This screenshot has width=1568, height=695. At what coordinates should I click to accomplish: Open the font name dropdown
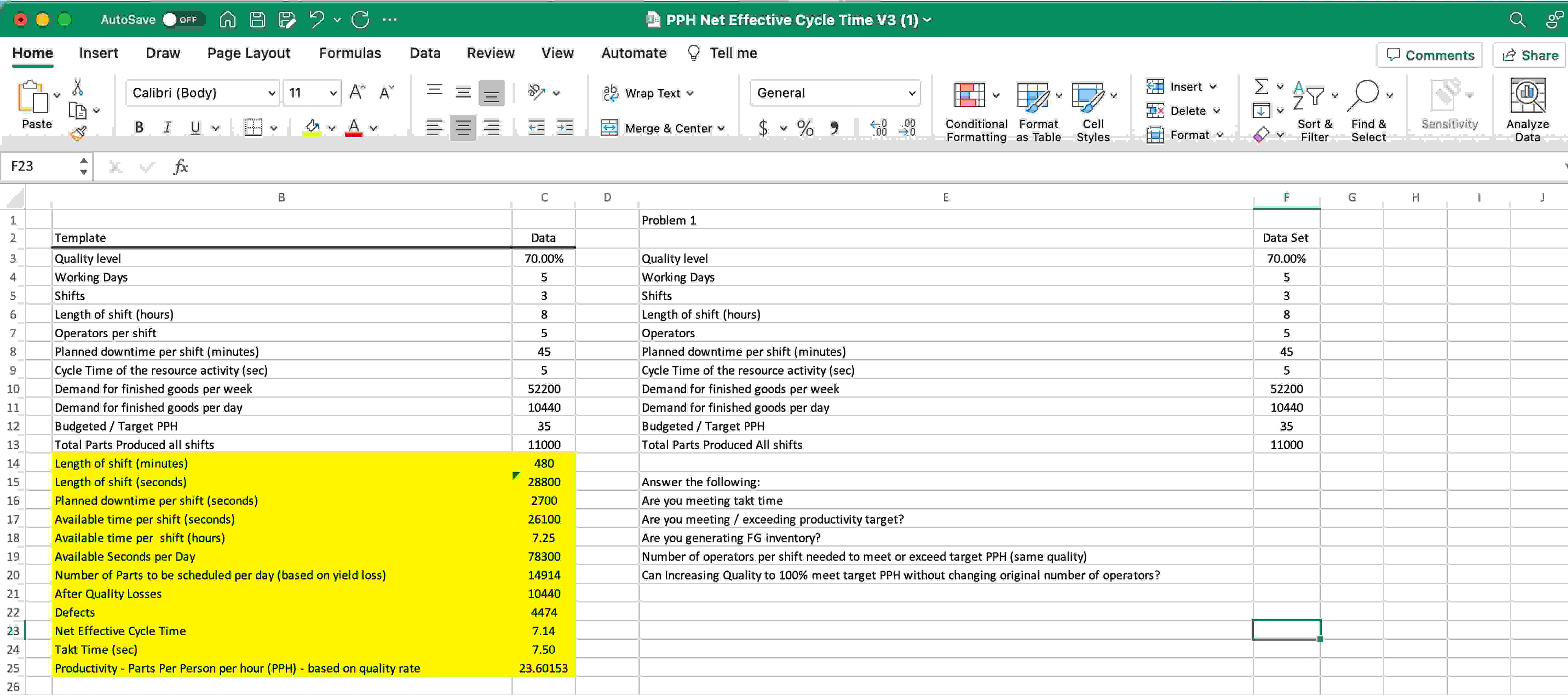tap(272, 93)
